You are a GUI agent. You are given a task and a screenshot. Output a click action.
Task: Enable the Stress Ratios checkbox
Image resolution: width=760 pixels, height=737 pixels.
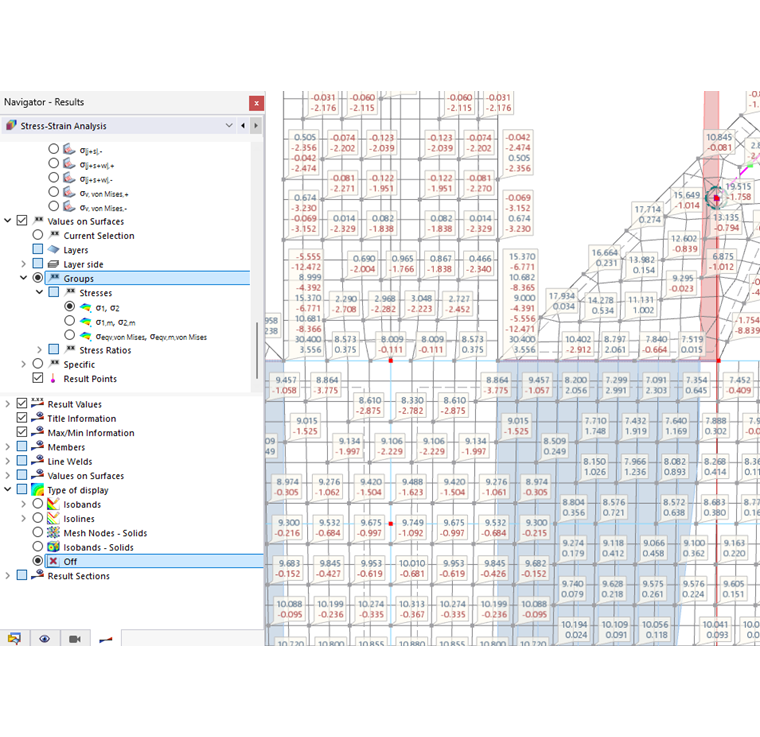54,349
